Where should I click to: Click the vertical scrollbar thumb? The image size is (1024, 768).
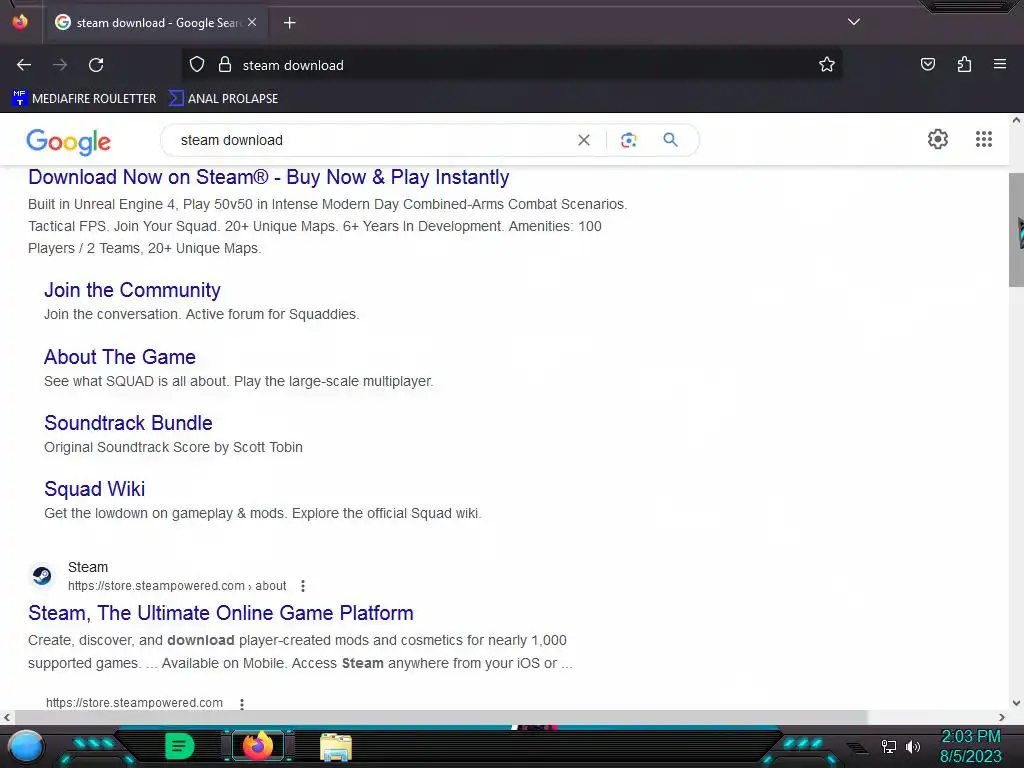pyautogui.click(x=1016, y=230)
